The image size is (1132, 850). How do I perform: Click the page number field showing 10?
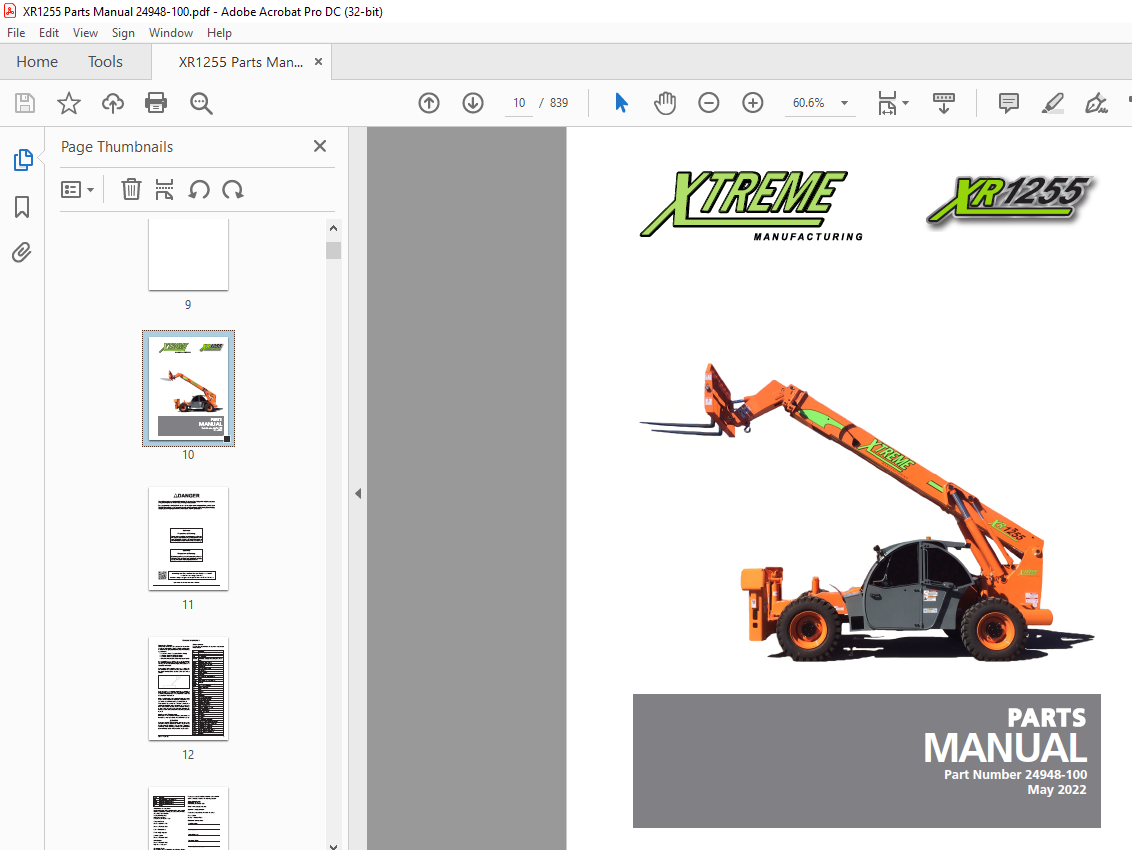click(x=519, y=103)
